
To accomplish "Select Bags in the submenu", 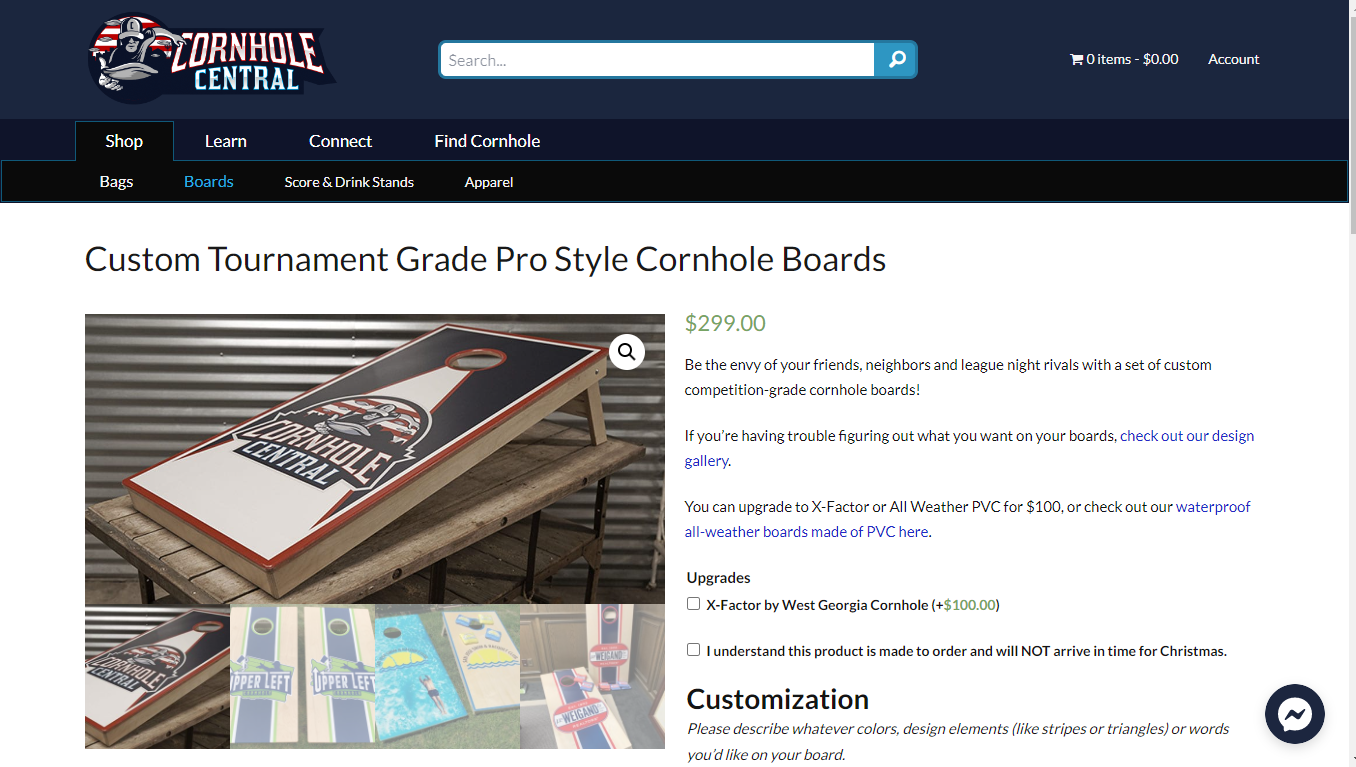I will pos(116,182).
